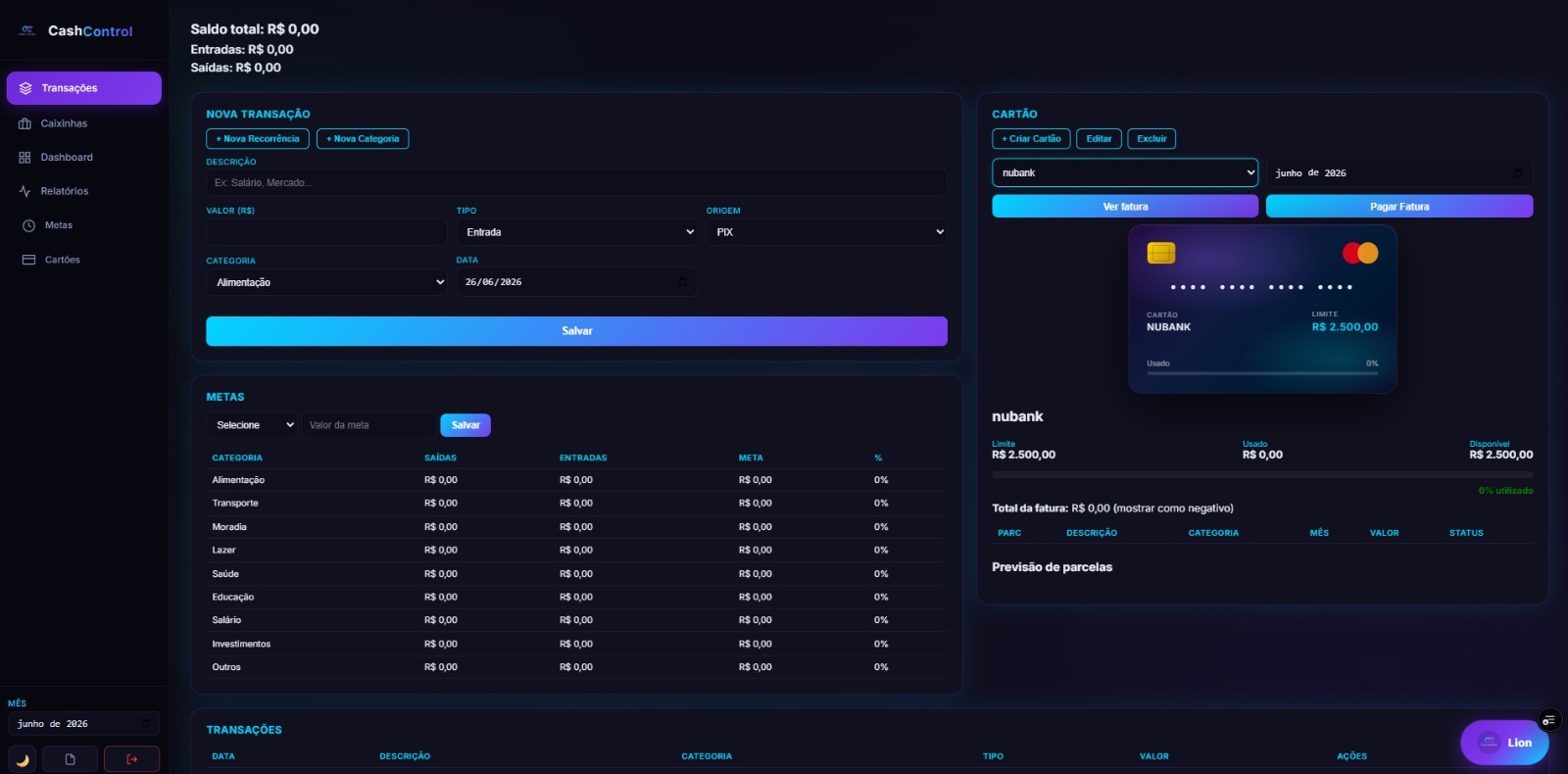Click the Lazer category row
The image size is (1568, 774).
[x=576, y=551]
